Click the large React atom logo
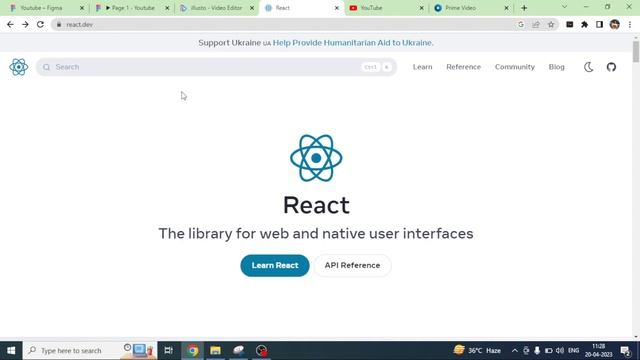The width and height of the screenshot is (640, 360). [316, 158]
